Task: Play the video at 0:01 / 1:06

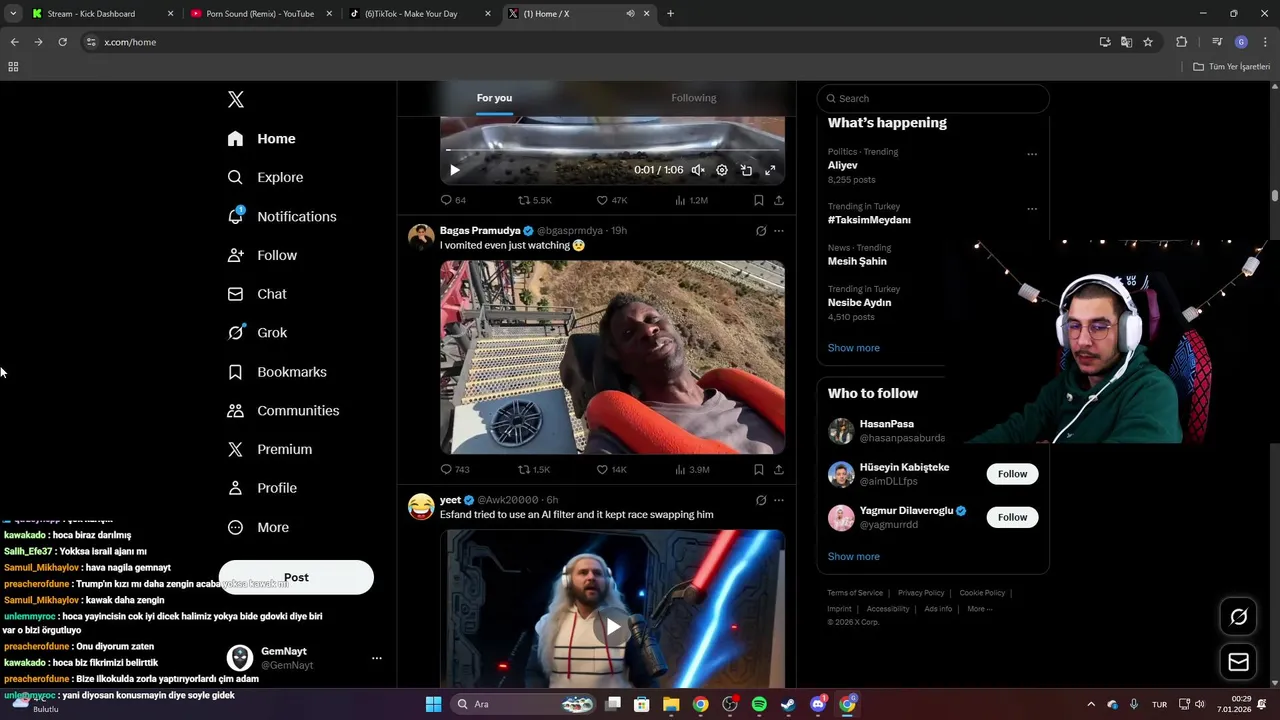Action: [454, 170]
